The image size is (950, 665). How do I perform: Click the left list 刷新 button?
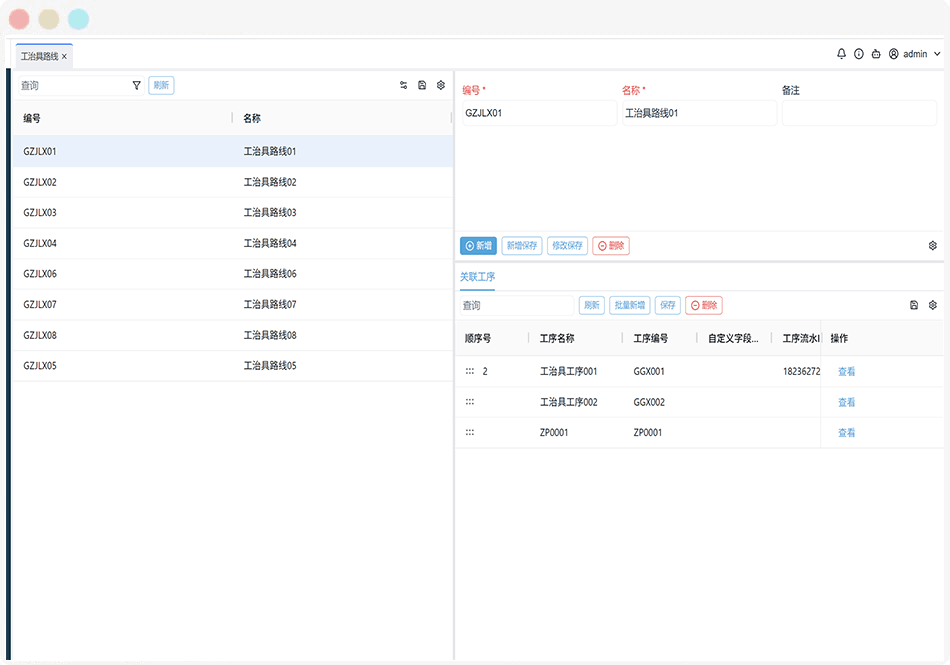tap(161, 85)
